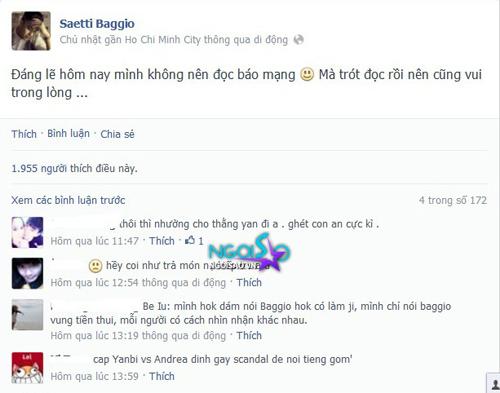Open the chat person icon in the corner
The height and width of the screenshot is (393, 500).
point(494,383)
